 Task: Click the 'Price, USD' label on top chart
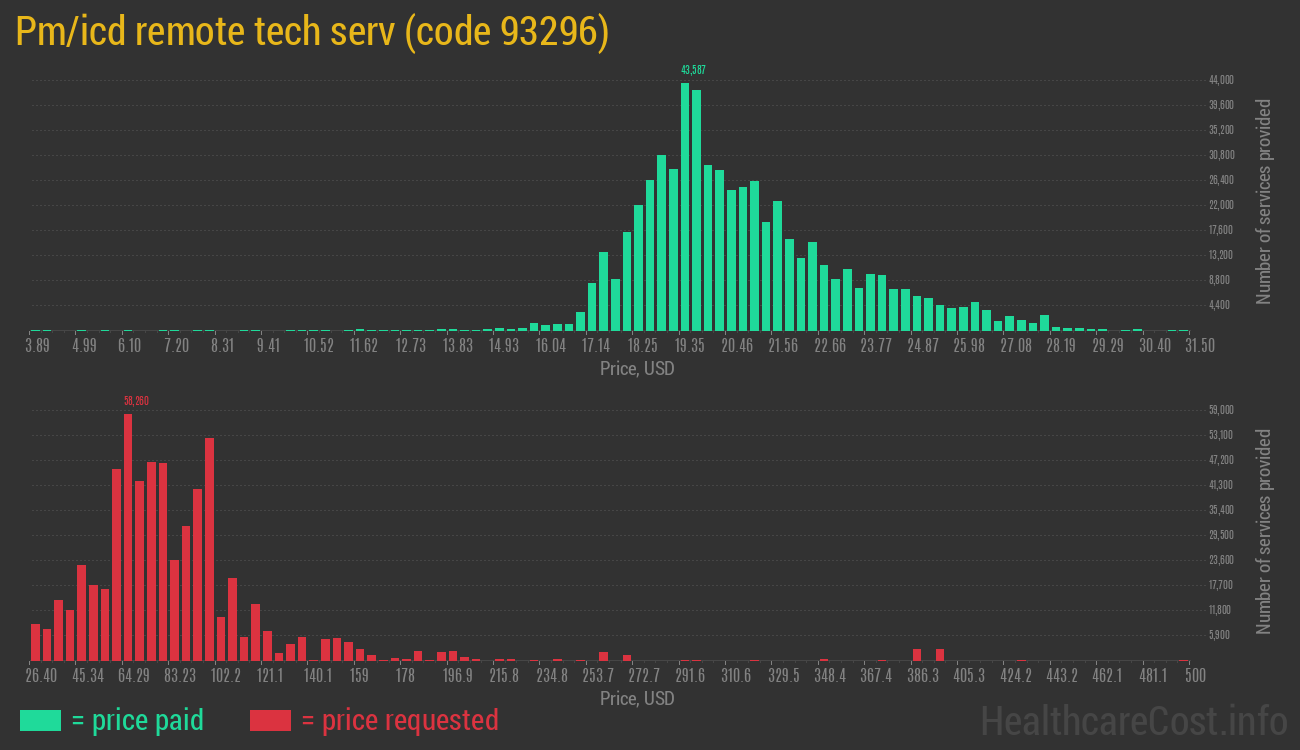click(636, 369)
